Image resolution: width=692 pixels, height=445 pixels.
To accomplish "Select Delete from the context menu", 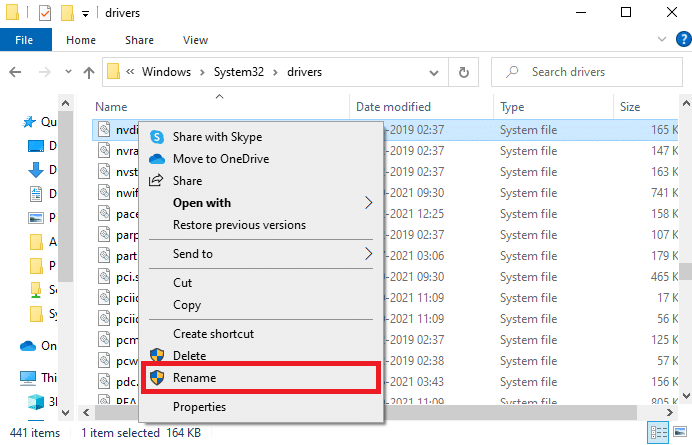I will [189, 356].
